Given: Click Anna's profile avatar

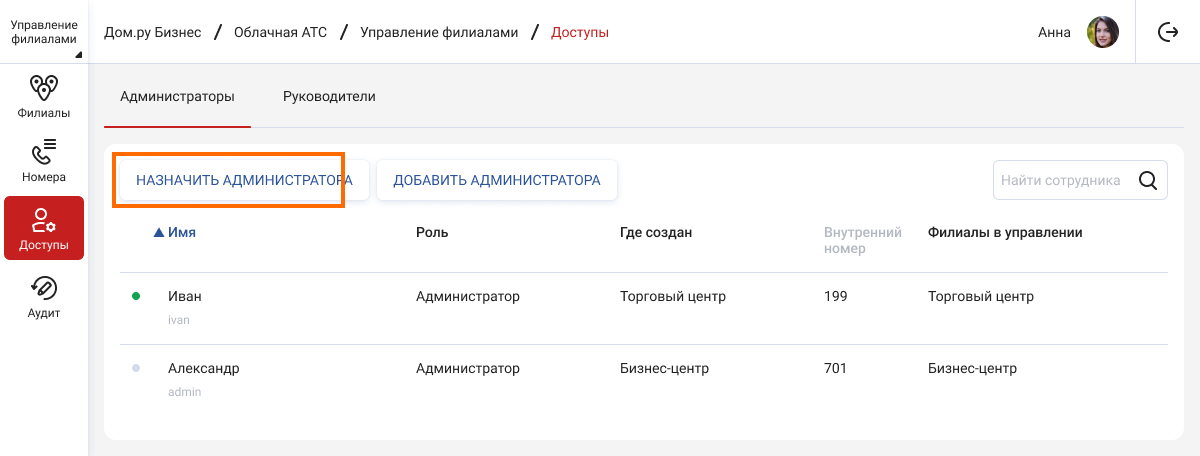Looking at the screenshot, I should 1103,32.
